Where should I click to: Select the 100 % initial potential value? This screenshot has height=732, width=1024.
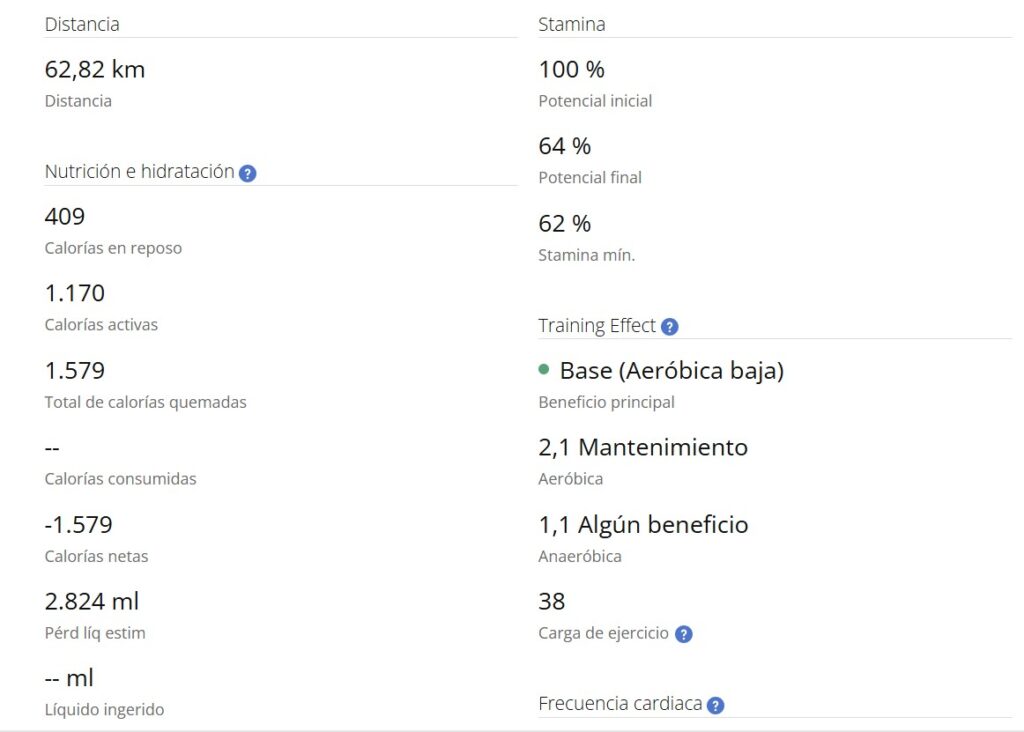click(571, 69)
